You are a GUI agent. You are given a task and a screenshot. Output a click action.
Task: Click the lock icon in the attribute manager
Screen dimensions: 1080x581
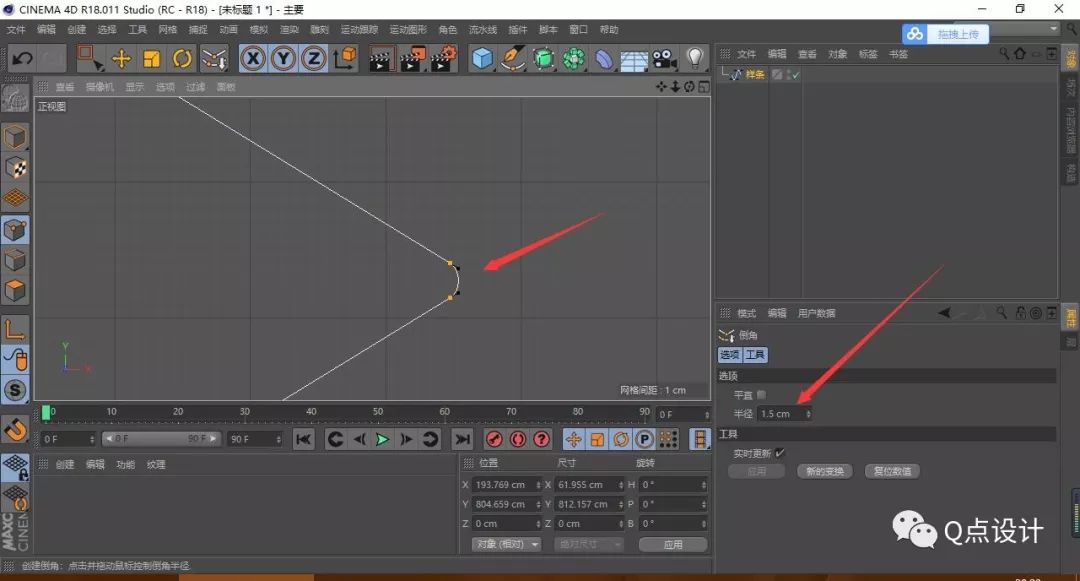click(1021, 313)
